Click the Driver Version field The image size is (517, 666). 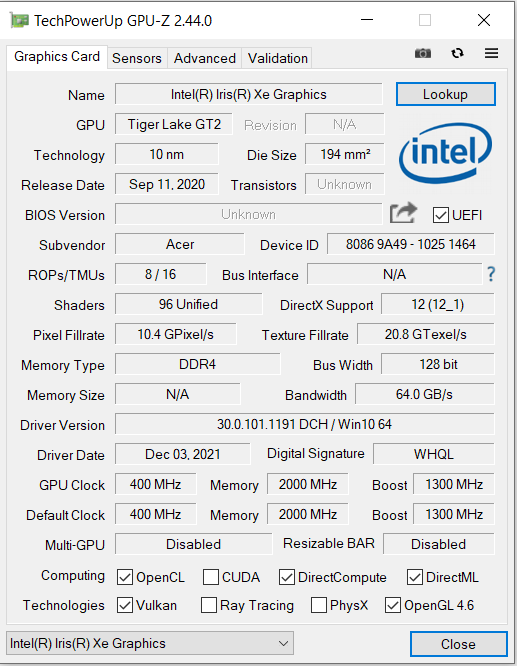click(x=305, y=424)
